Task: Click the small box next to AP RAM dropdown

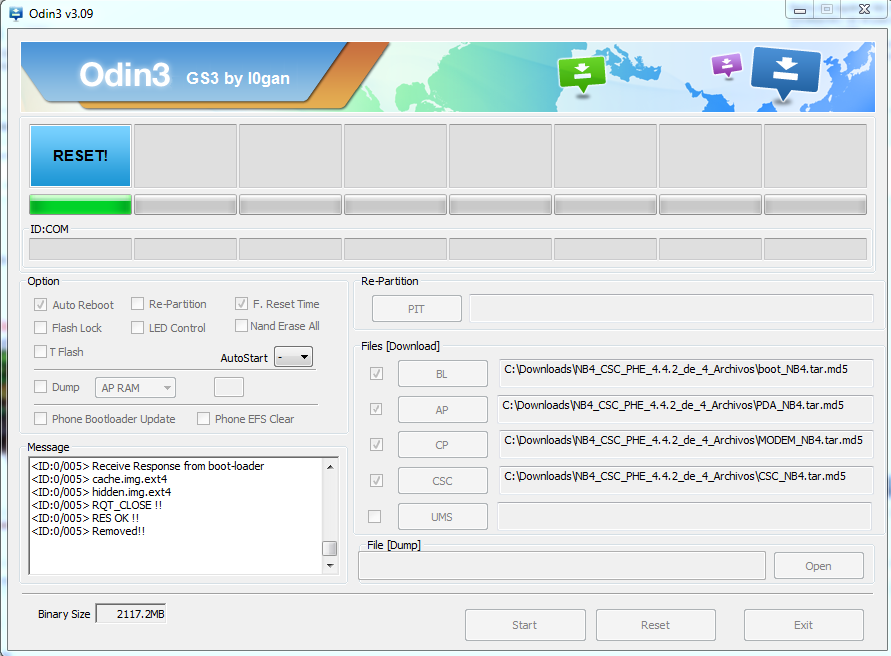Action: (229, 387)
